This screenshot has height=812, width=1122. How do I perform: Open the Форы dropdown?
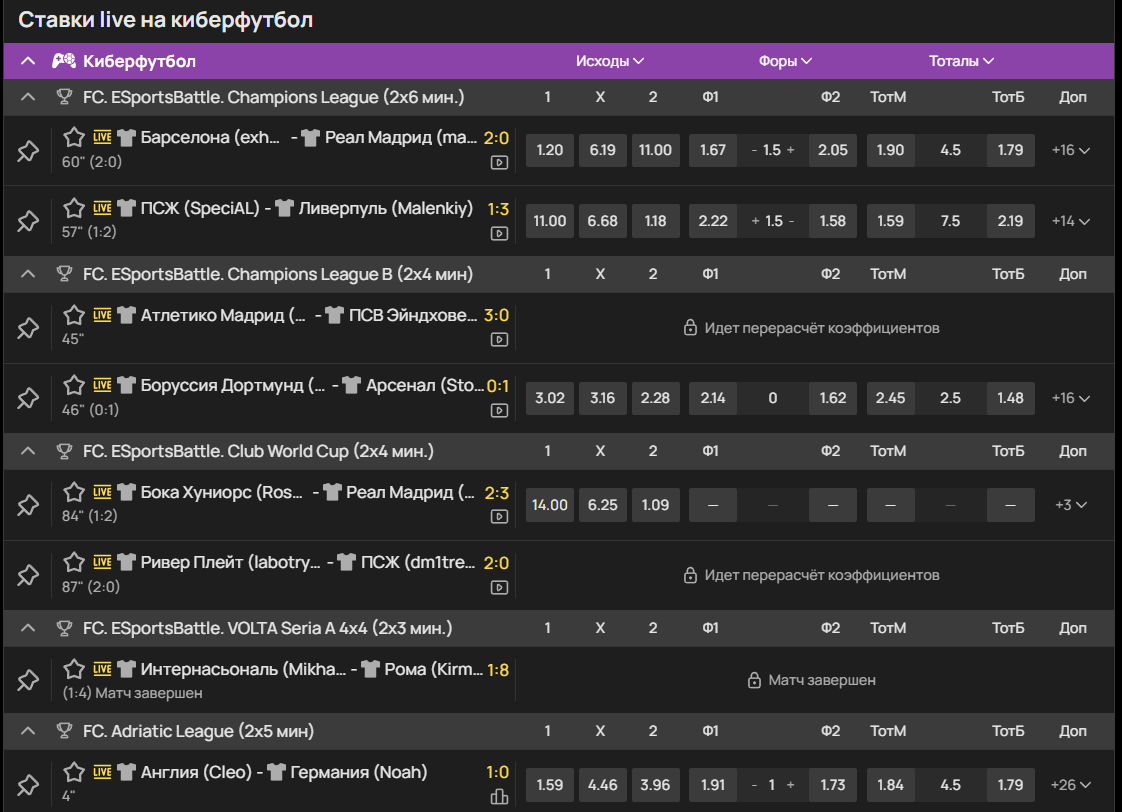pos(785,61)
